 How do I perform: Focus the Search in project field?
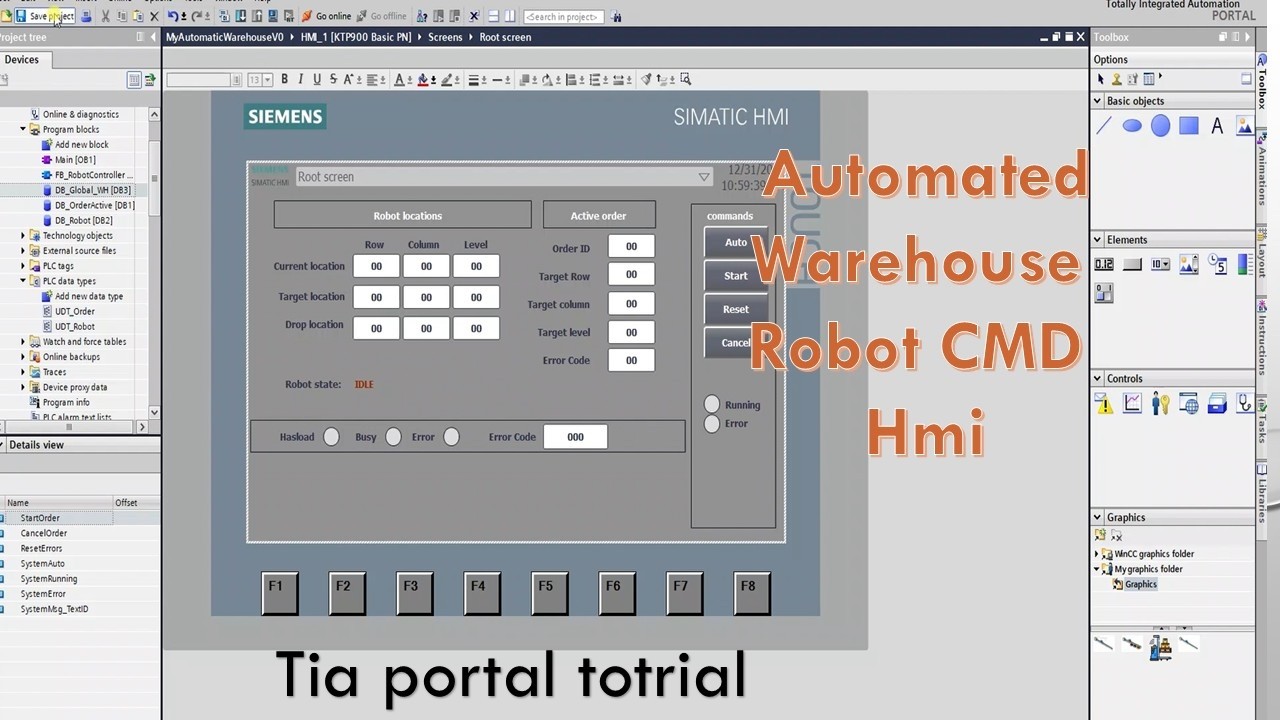(562, 16)
